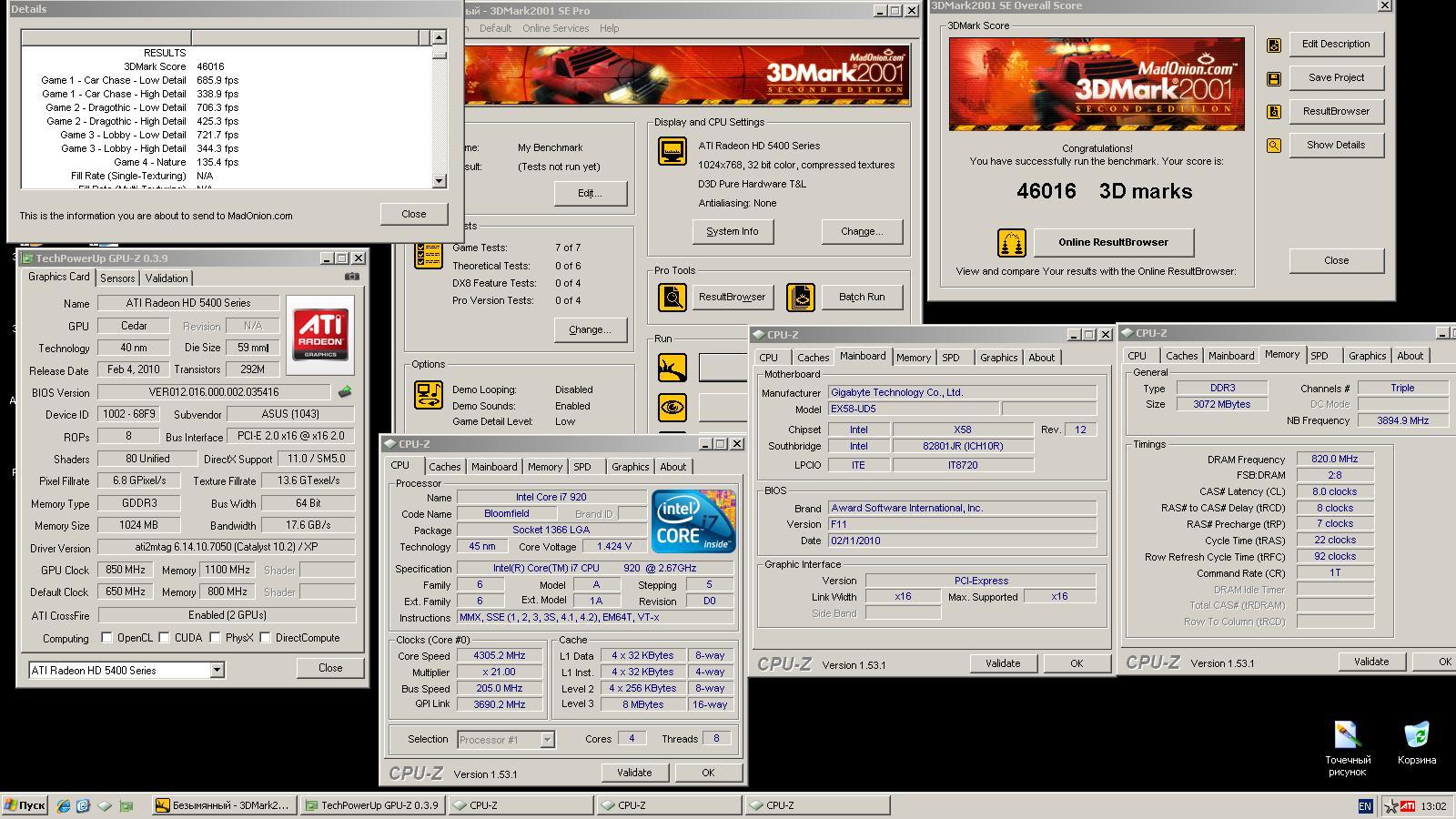1456x819 pixels.
Task: Click the Change... button under the tests section
Action: click(590, 330)
